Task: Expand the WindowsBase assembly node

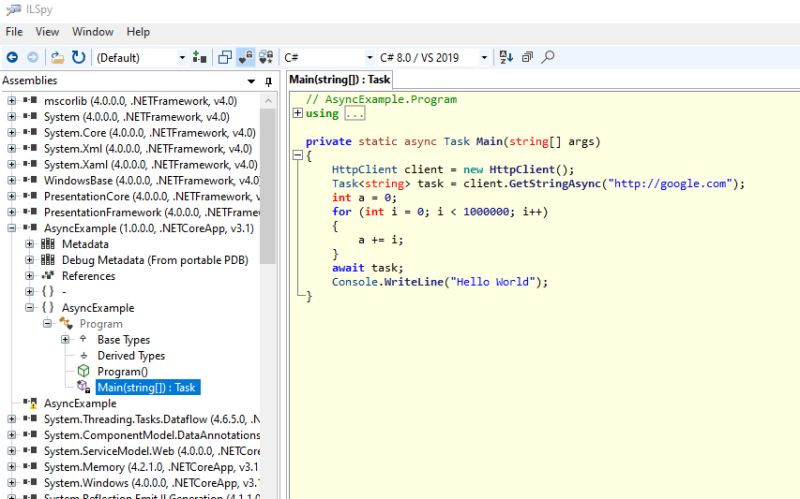Action: click(11, 180)
